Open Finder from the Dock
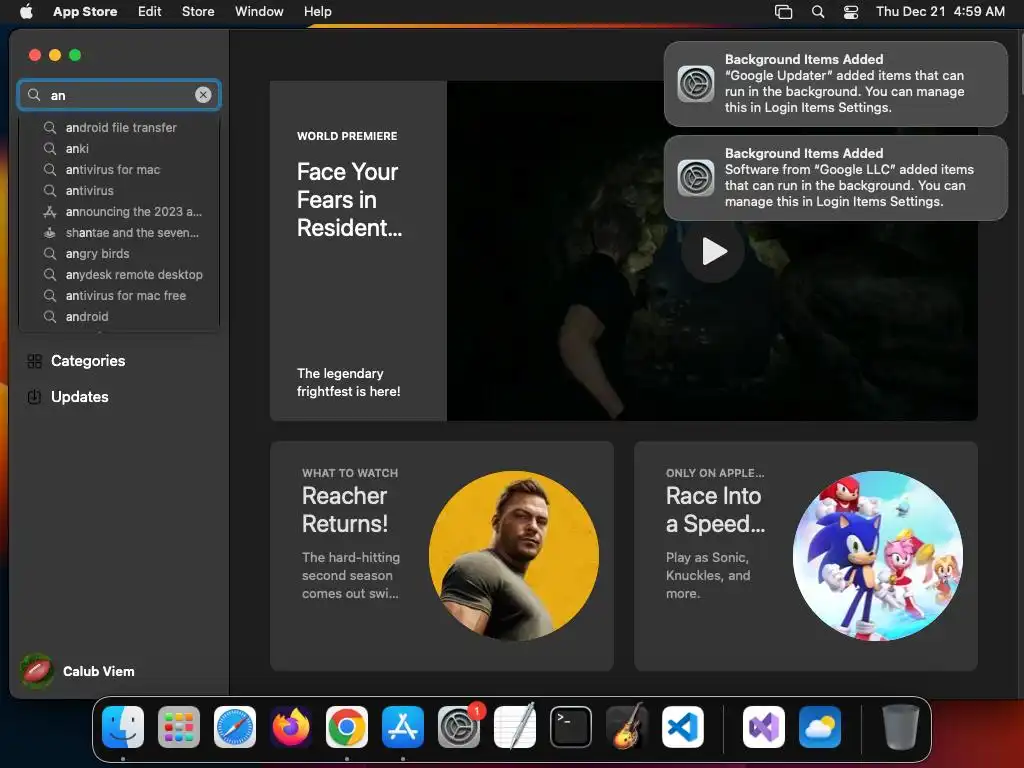Viewport: 1024px width, 768px height. 123,727
